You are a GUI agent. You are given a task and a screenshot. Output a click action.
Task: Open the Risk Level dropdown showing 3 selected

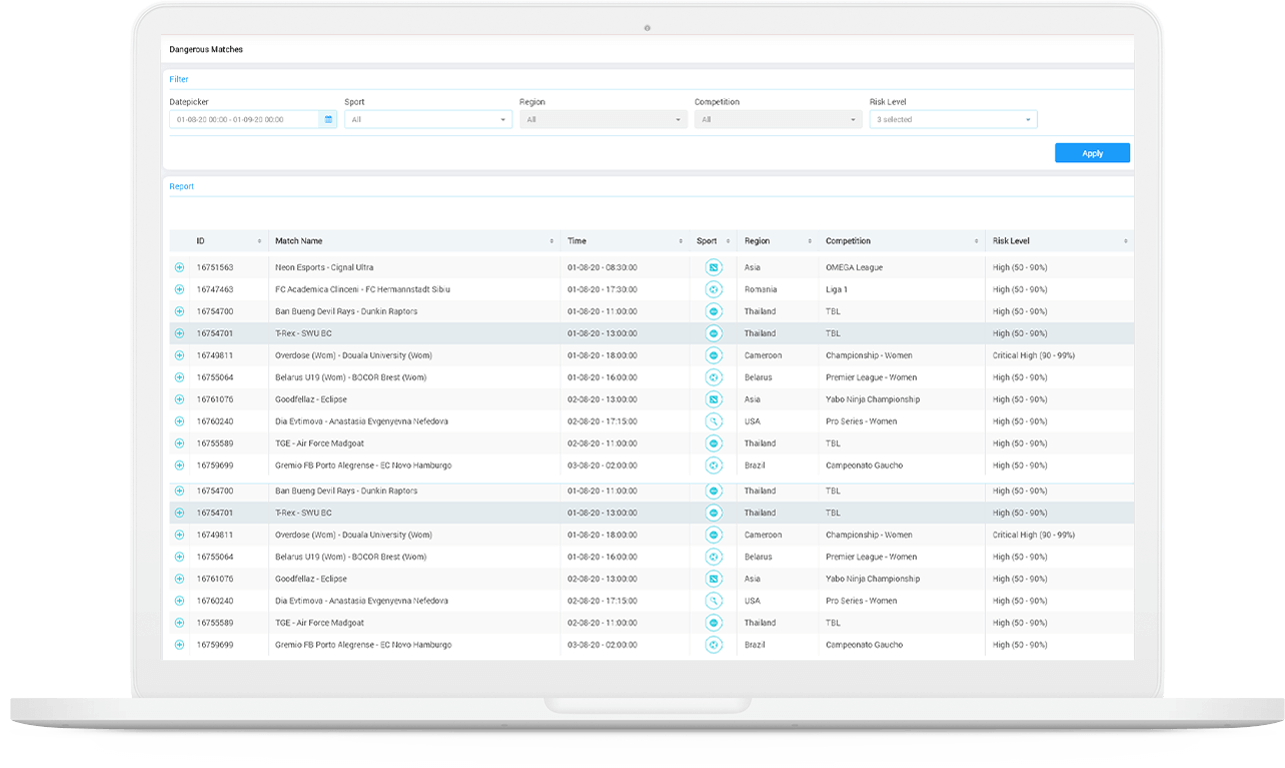point(953,120)
